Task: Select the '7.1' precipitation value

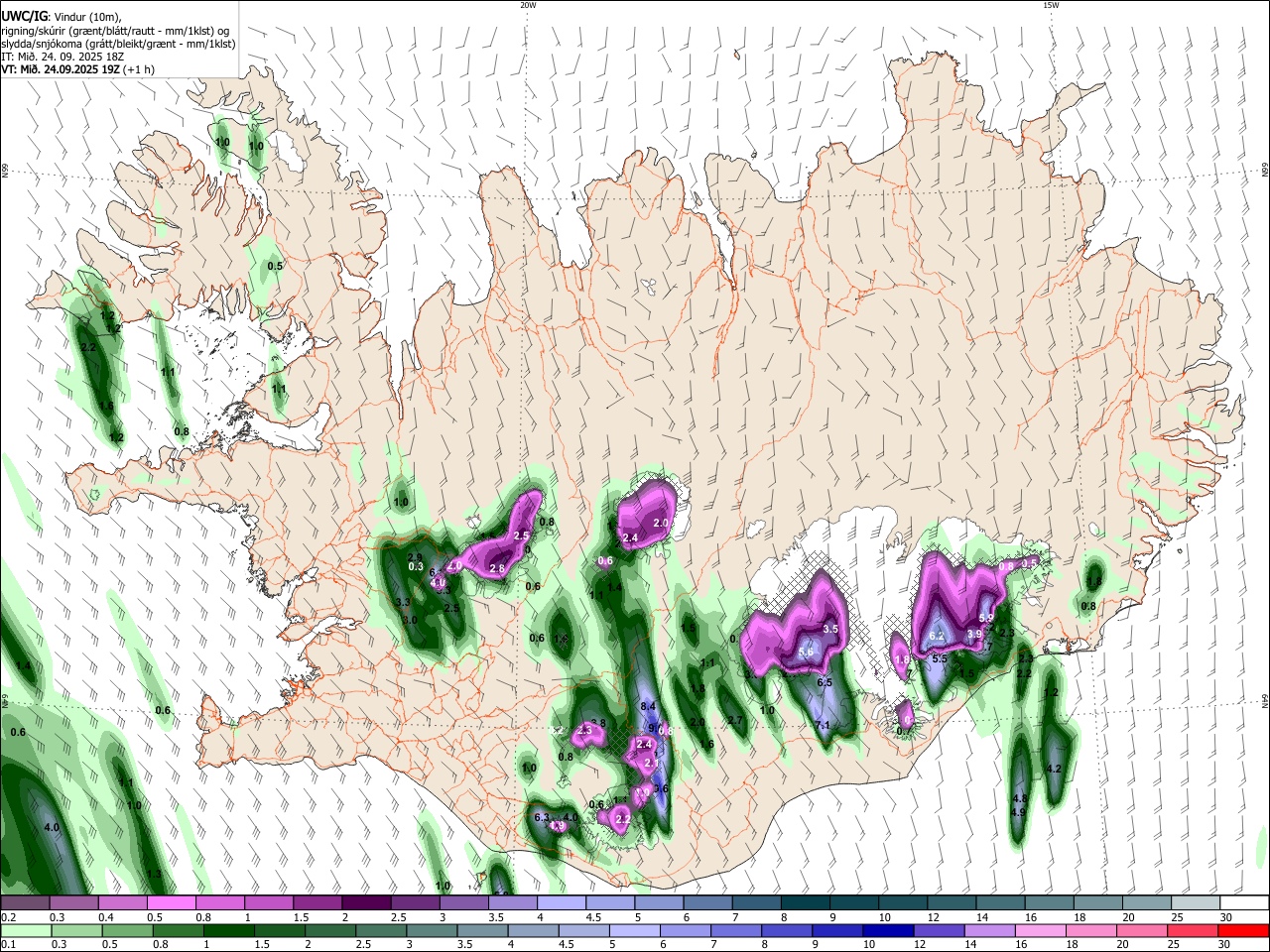Action: pos(822,725)
